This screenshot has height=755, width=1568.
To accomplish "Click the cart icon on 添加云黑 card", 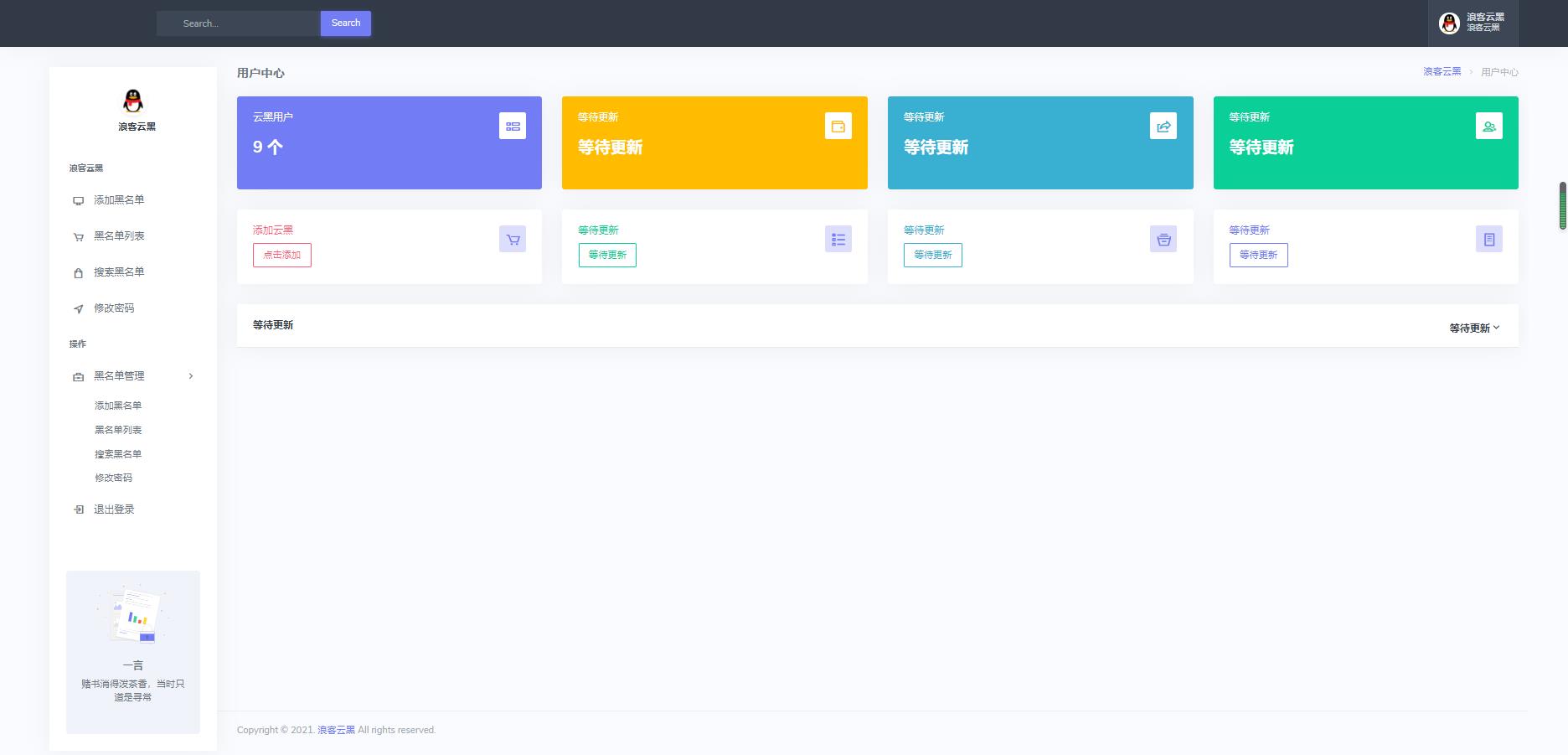I will (513, 240).
